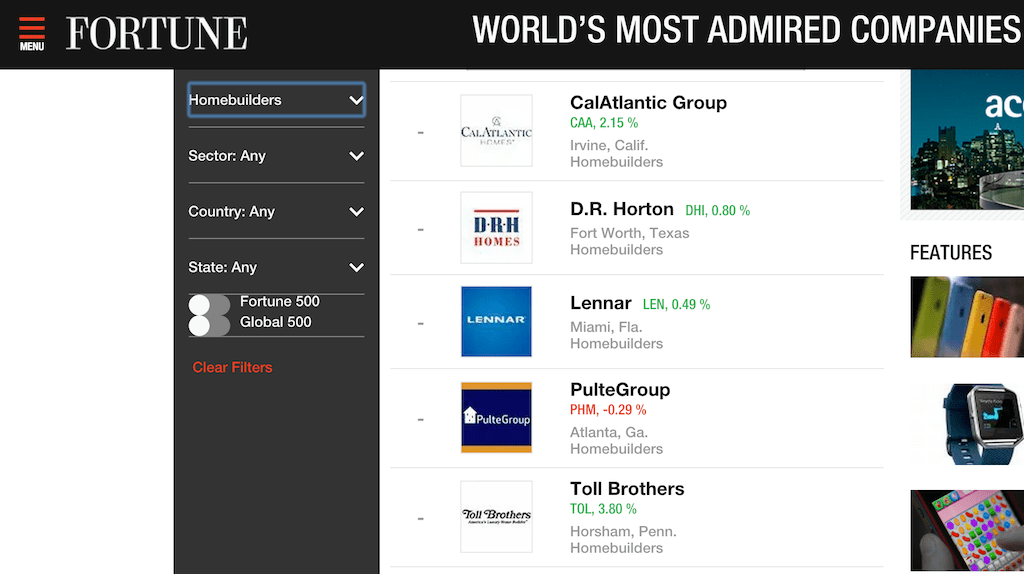
Task: Open the hamburger MENU icon
Action: (32, 33)
